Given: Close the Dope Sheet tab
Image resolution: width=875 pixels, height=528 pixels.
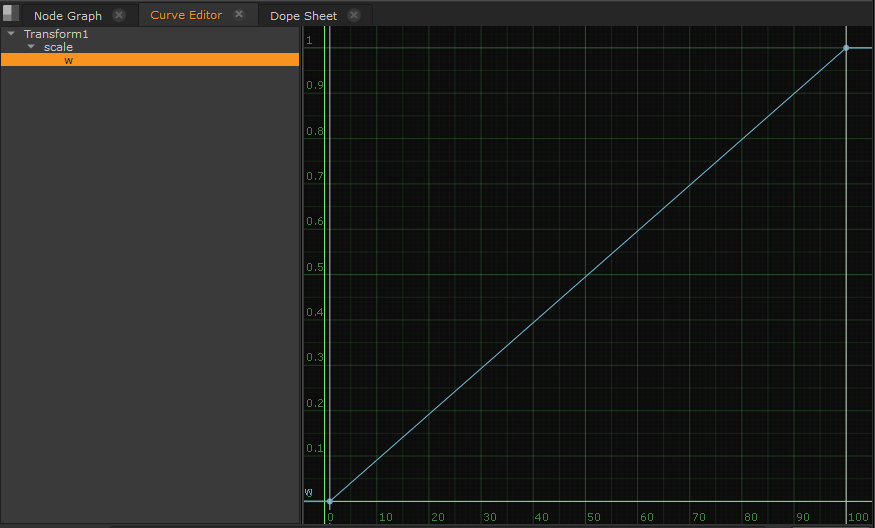Looking at the screenshot, I should (354, 15).
